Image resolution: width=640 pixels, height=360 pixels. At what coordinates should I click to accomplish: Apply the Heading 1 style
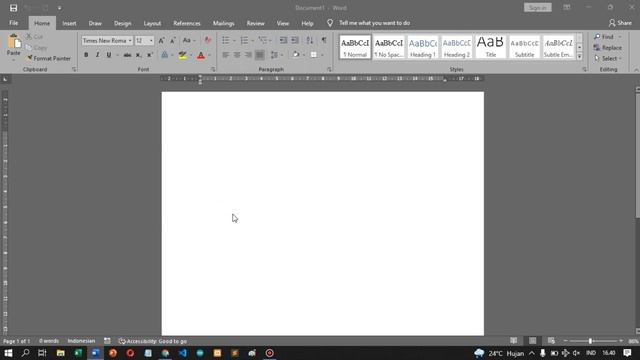[422, 47]
